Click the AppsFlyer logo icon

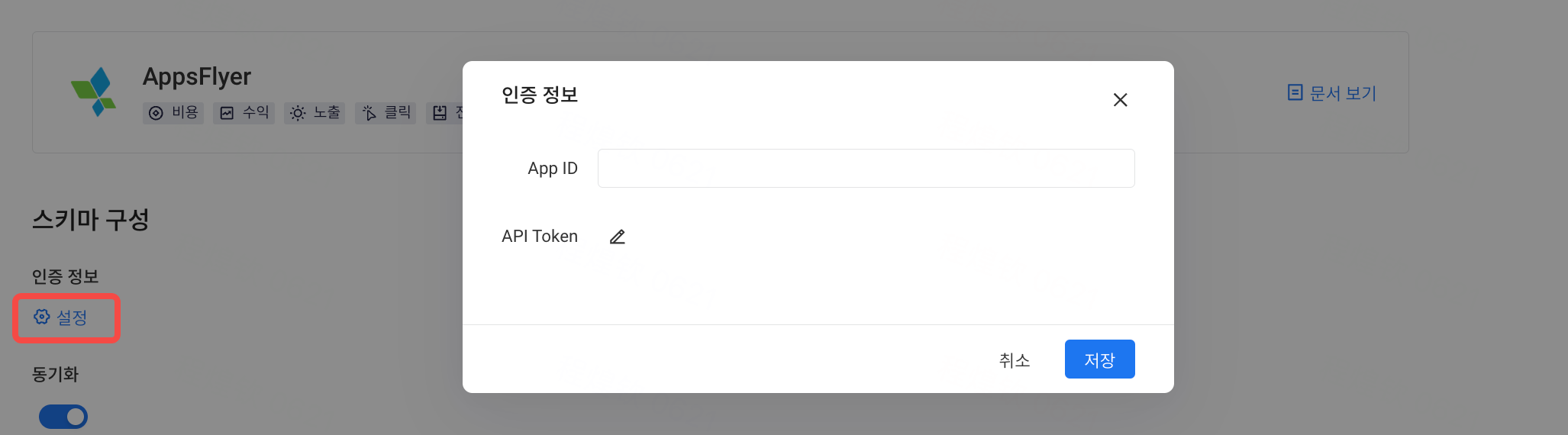coord(94,92)
